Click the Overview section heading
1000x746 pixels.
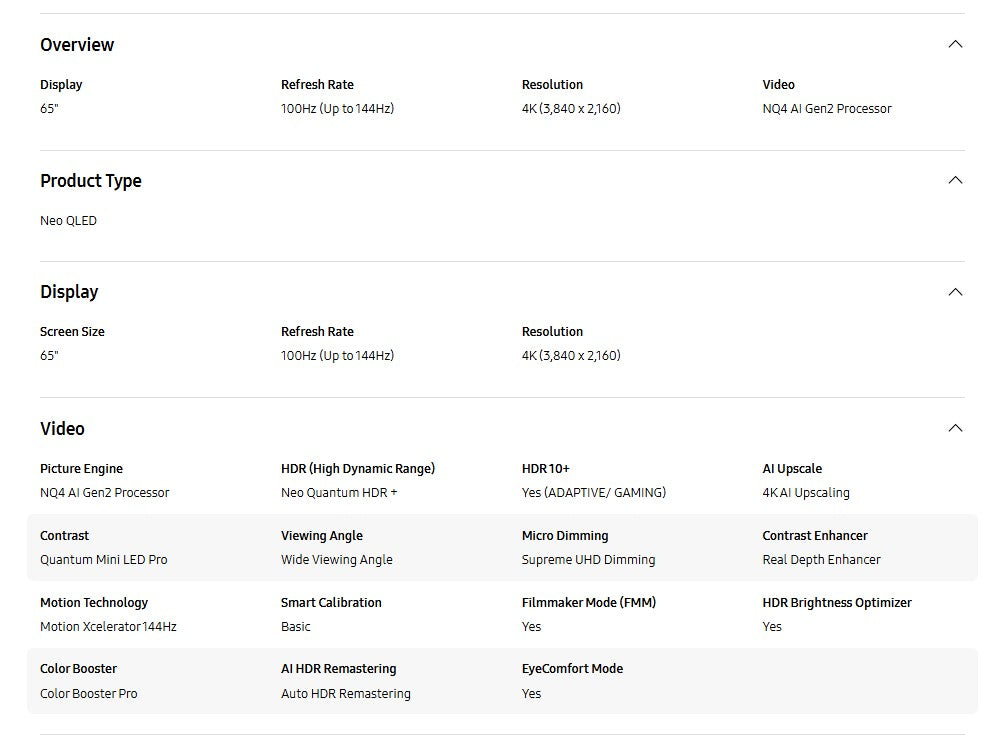tap(77, 45)
